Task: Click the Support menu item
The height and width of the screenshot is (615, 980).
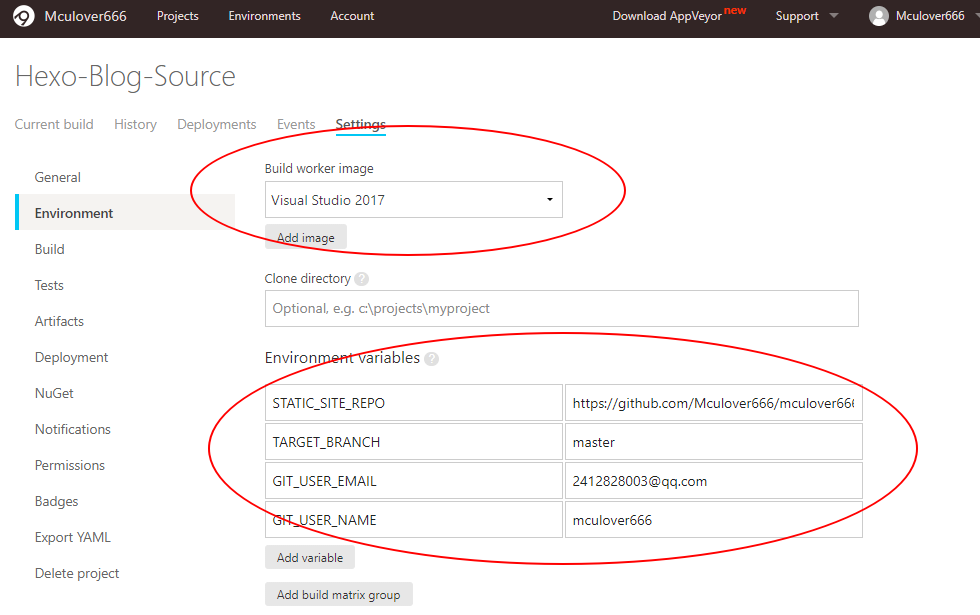Action: coord(797,16)
